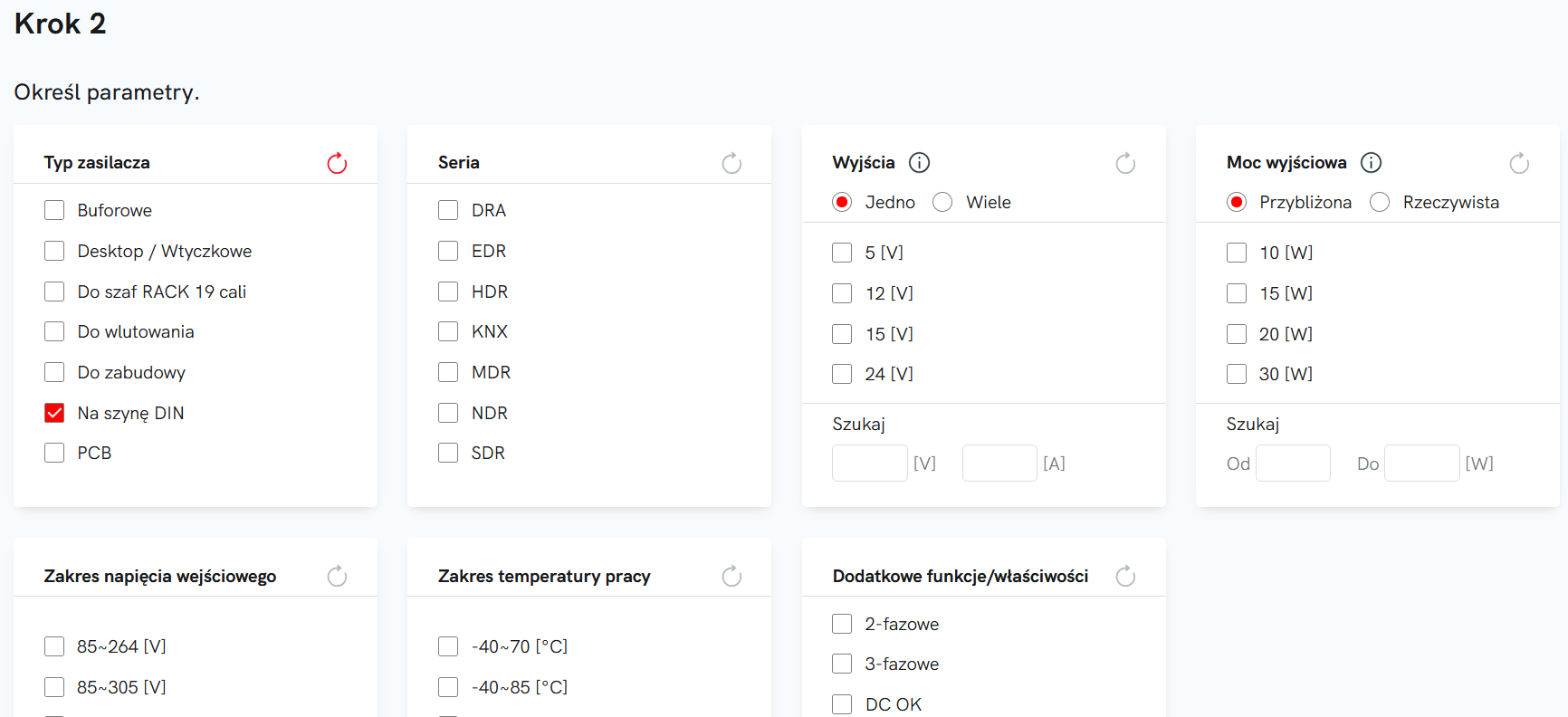1568x717 pixels.
Task: Reset Zakres napięcia wejściowego filter
Action: [337, 576]
